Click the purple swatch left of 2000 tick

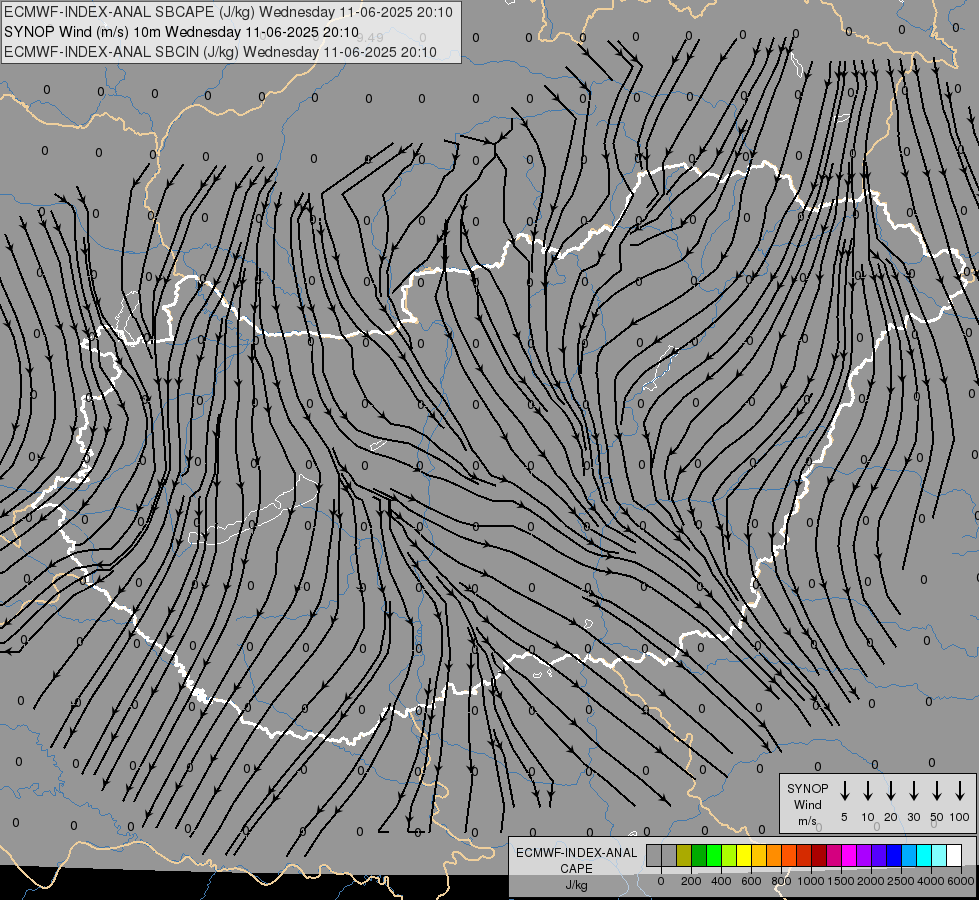coord(864,856)
